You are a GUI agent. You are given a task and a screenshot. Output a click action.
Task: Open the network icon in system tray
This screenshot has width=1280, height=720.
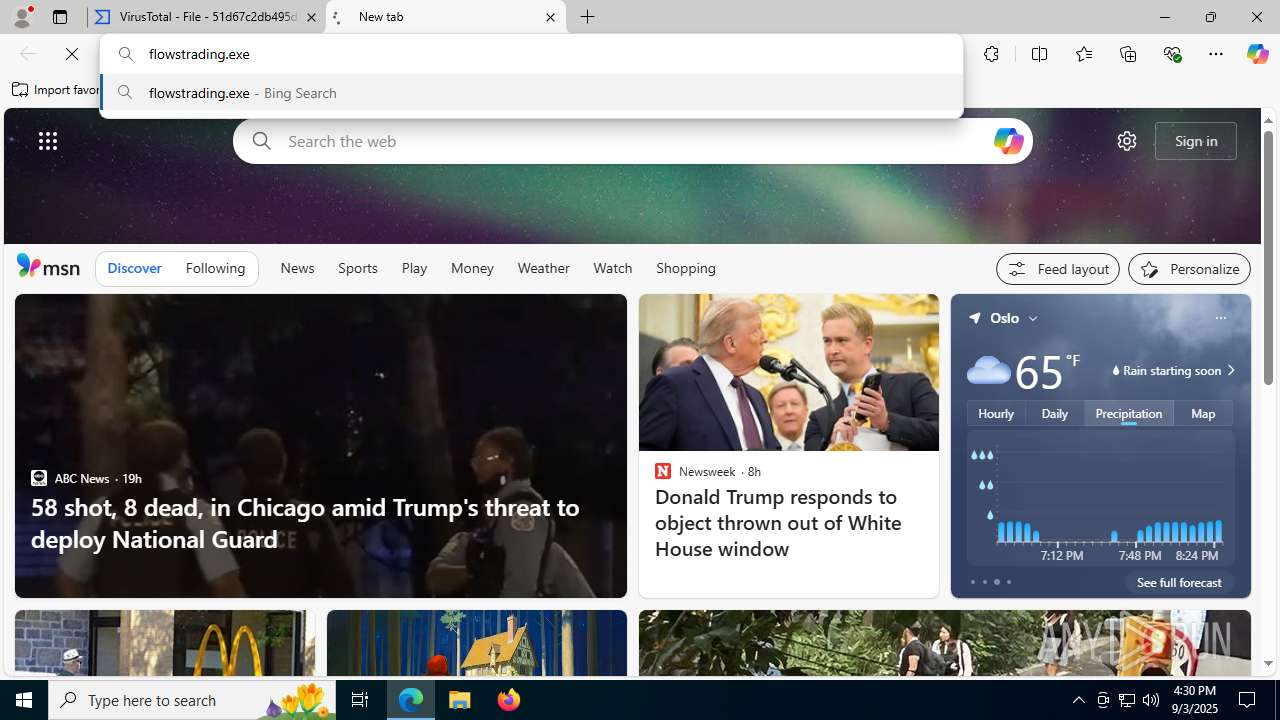[1127, 700]
